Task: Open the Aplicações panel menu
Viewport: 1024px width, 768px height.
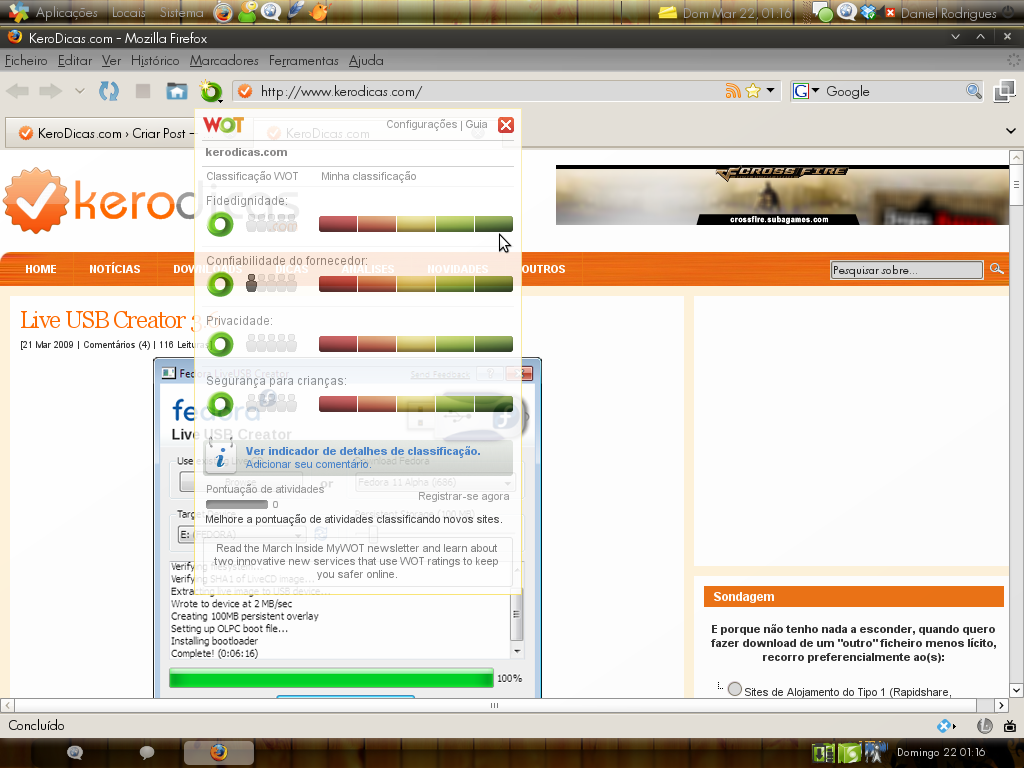Action: pyautogui.click(x=67, y=12)
